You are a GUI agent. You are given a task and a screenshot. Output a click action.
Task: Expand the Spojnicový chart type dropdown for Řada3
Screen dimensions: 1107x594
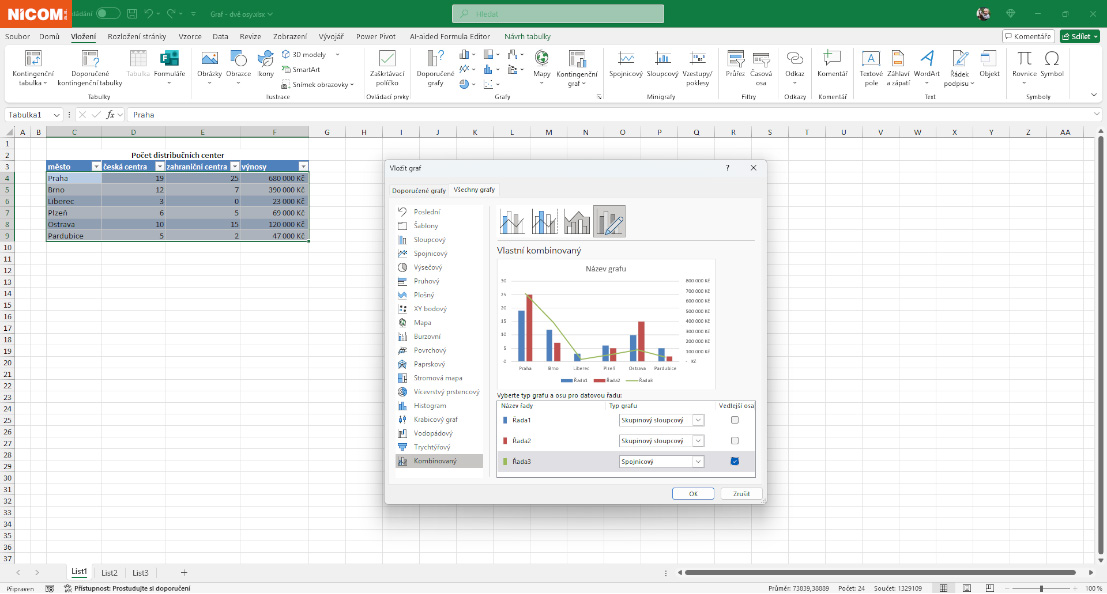coord(697,461)
